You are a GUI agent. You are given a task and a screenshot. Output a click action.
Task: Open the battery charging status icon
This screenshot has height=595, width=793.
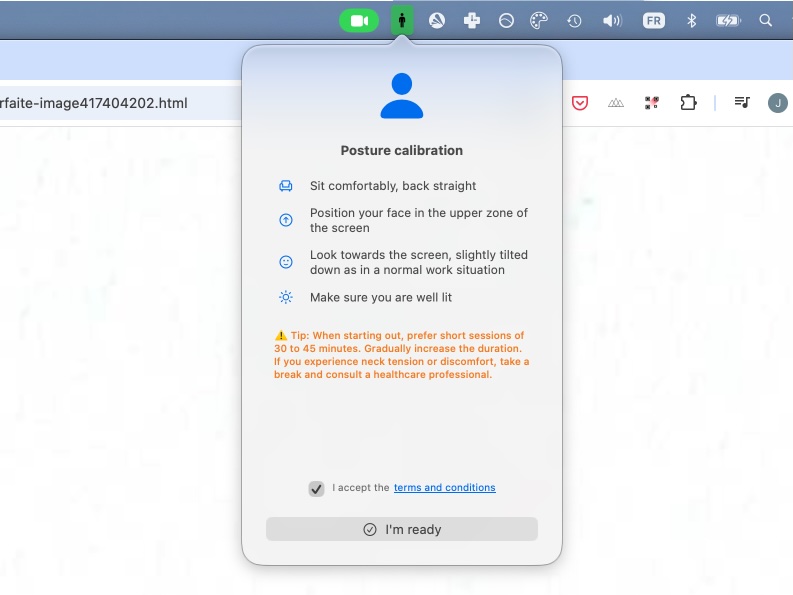pyautogui.click(x=728, y=21)
